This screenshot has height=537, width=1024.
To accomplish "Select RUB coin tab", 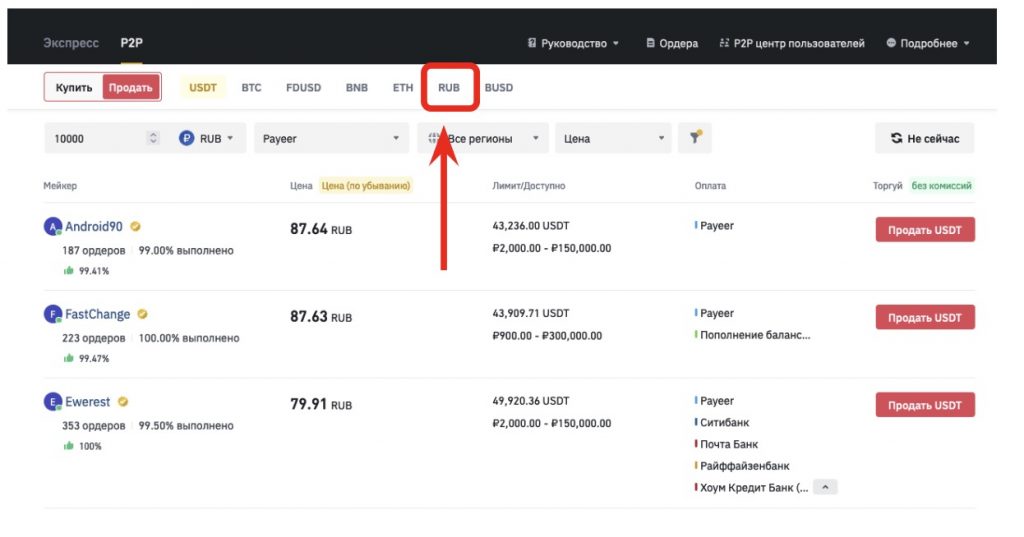I will [449, 88].
